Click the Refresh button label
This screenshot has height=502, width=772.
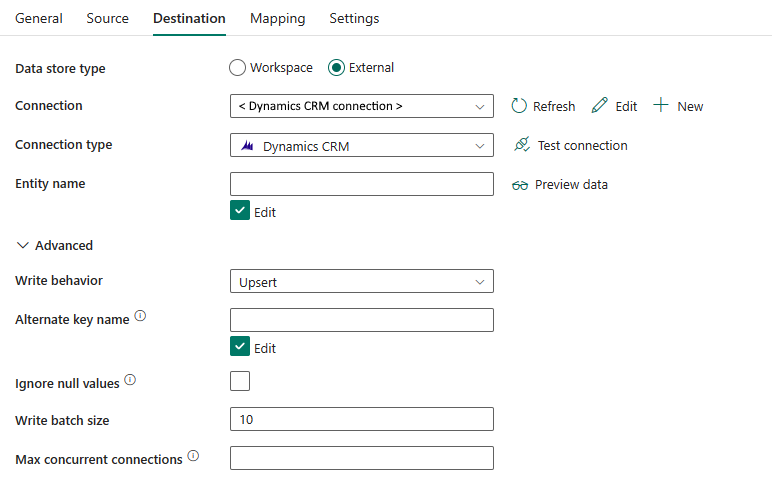(x=554, y=106)
